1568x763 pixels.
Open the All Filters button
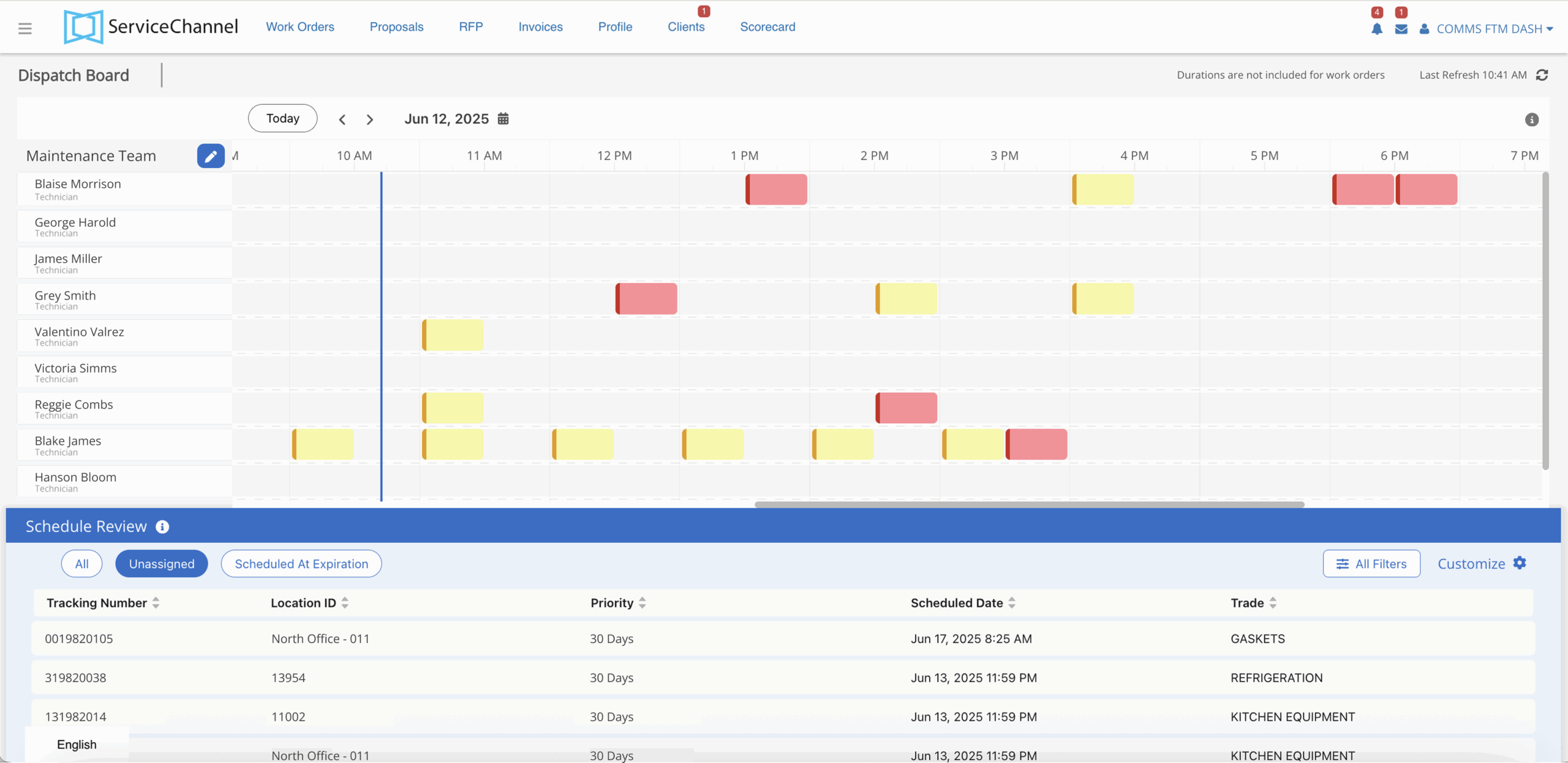(1371, 563)
